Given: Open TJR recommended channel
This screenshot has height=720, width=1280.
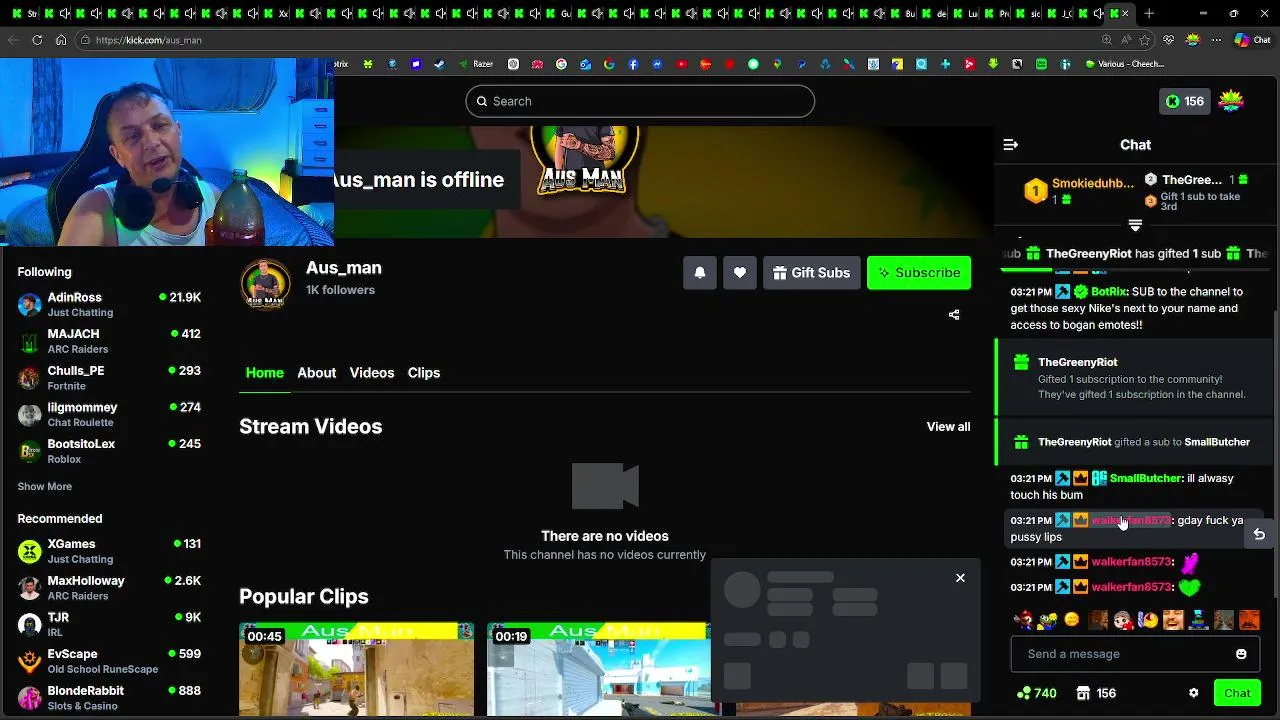Looking at the screenshot, I should tap(109, 625).
